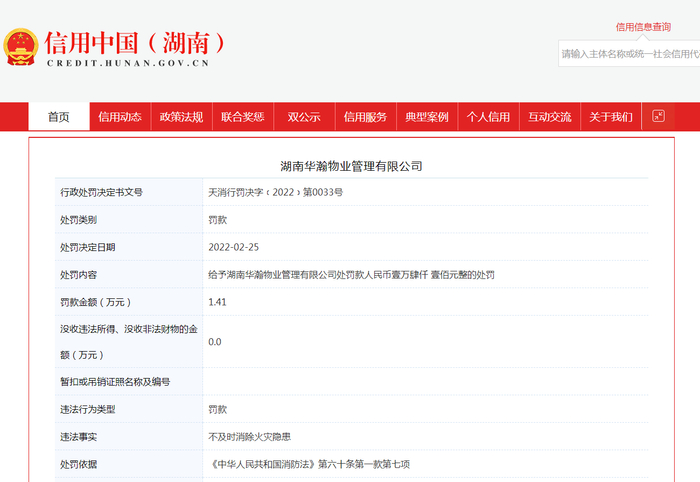This screenshot has height=482, width=700.
Task: Click 暂扣或吊销证照名称及编号 label
Action: click(x=115, y=382)
